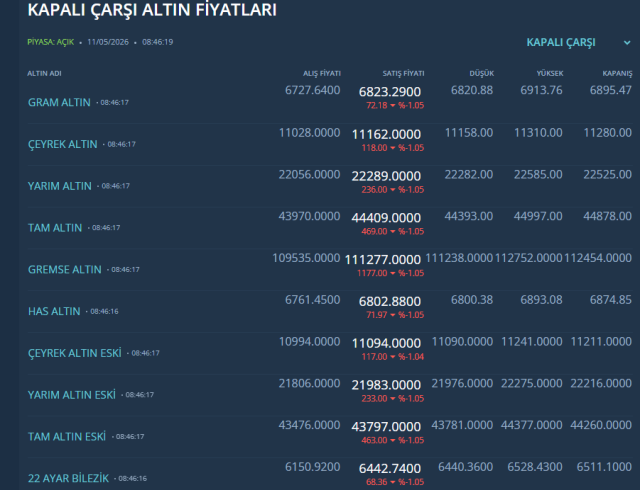640x490 pixels.
Task: Select çeyrek altın closing value 11280.00
Action: pyautogui.click(x=607, y=133)
